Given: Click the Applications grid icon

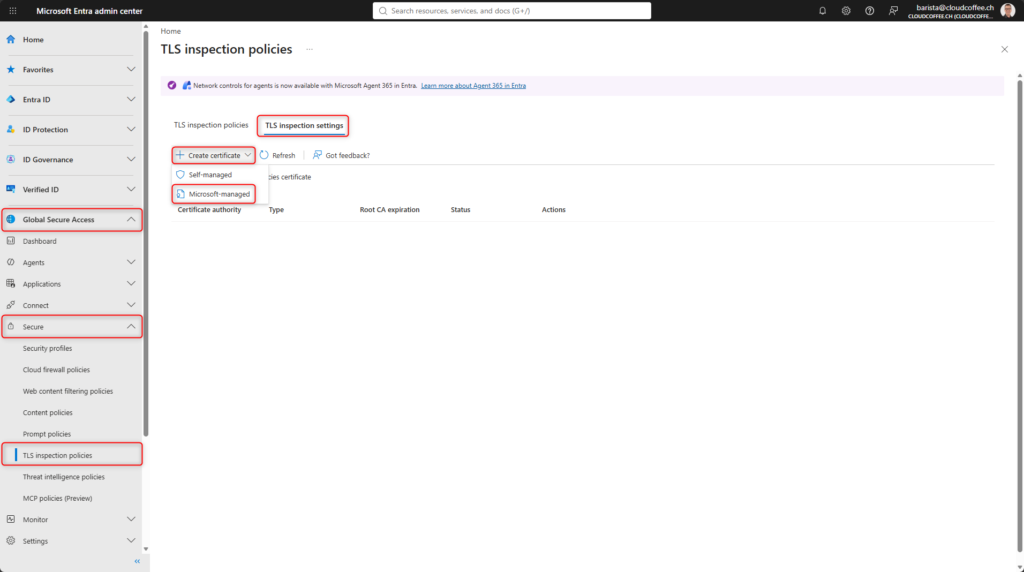Looking at the screenshot, I should tap(10, 284).
